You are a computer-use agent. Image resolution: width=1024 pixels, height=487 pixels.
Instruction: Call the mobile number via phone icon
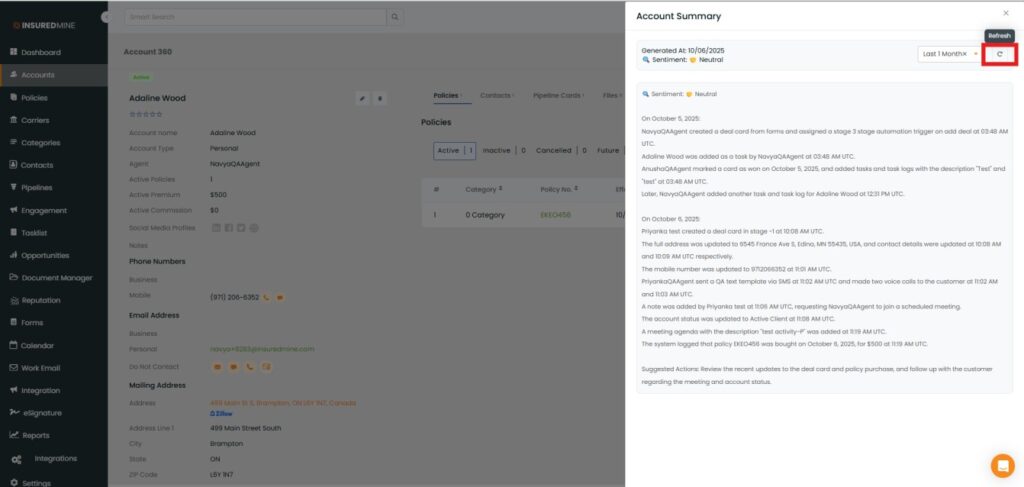point(267,297)
